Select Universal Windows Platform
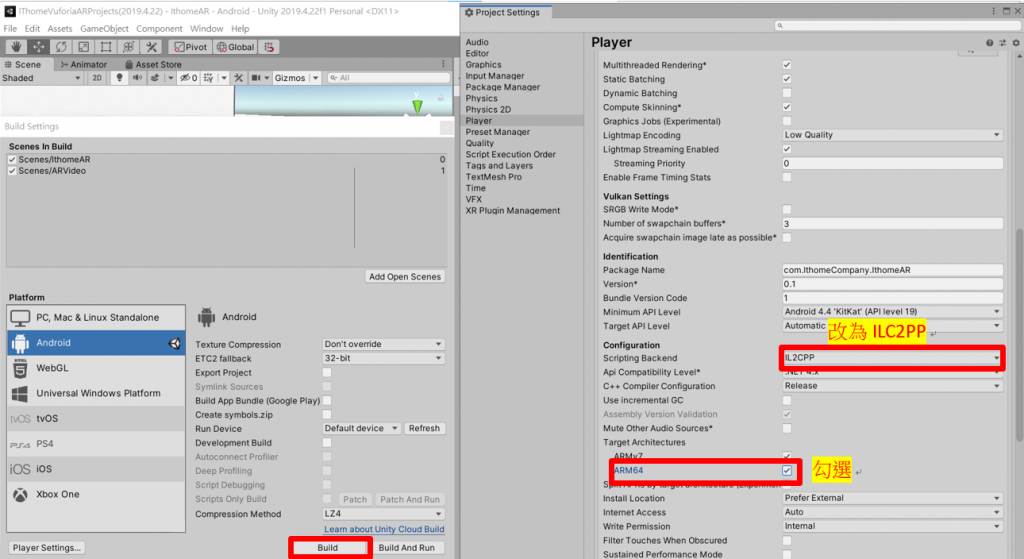This screenshot has height=559, width=1024. [97, 393]
